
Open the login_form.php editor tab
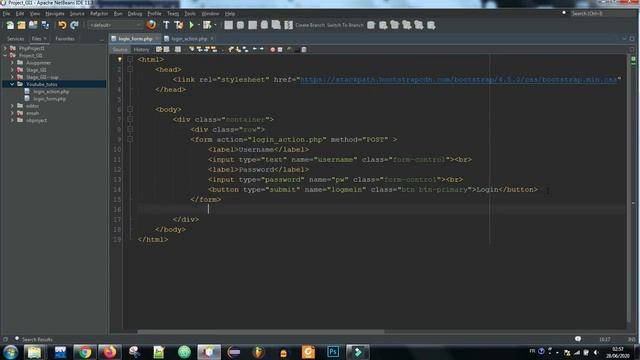coord(135,39)
